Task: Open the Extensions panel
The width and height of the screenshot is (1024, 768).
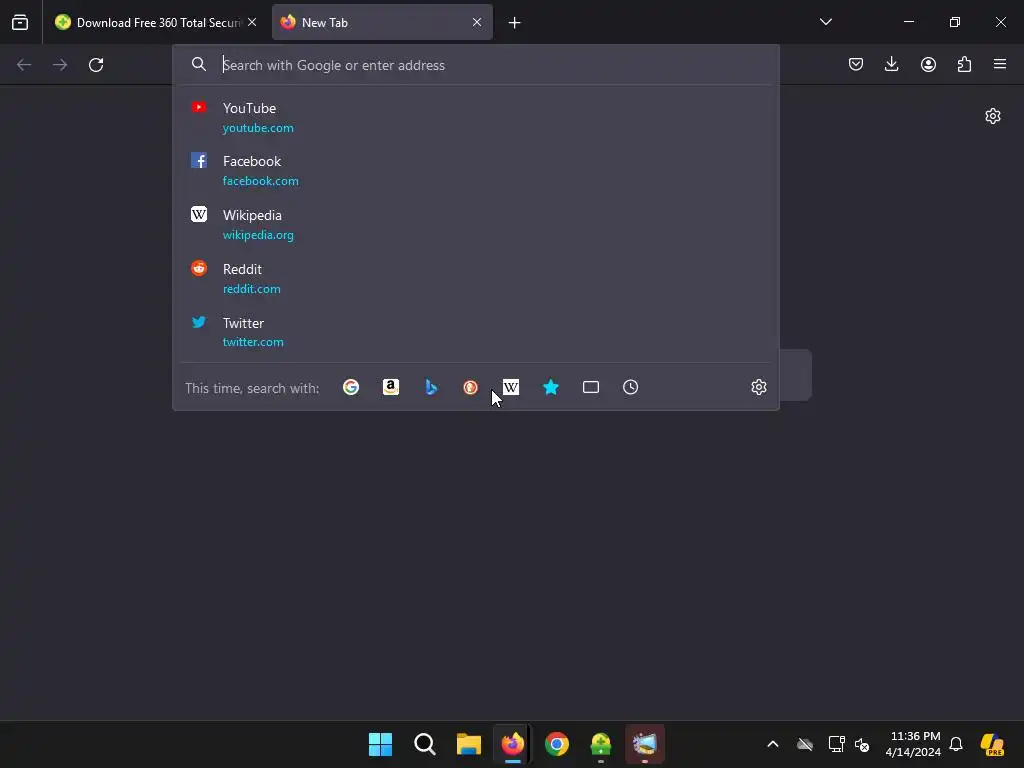Action: [x=964, y=64]
